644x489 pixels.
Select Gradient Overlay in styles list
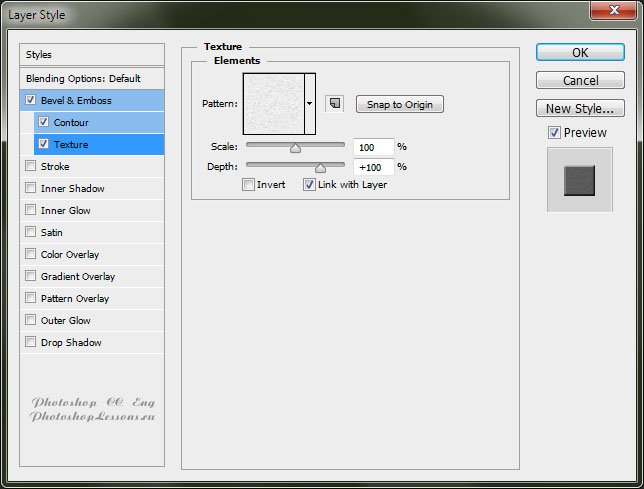[77, 276]
